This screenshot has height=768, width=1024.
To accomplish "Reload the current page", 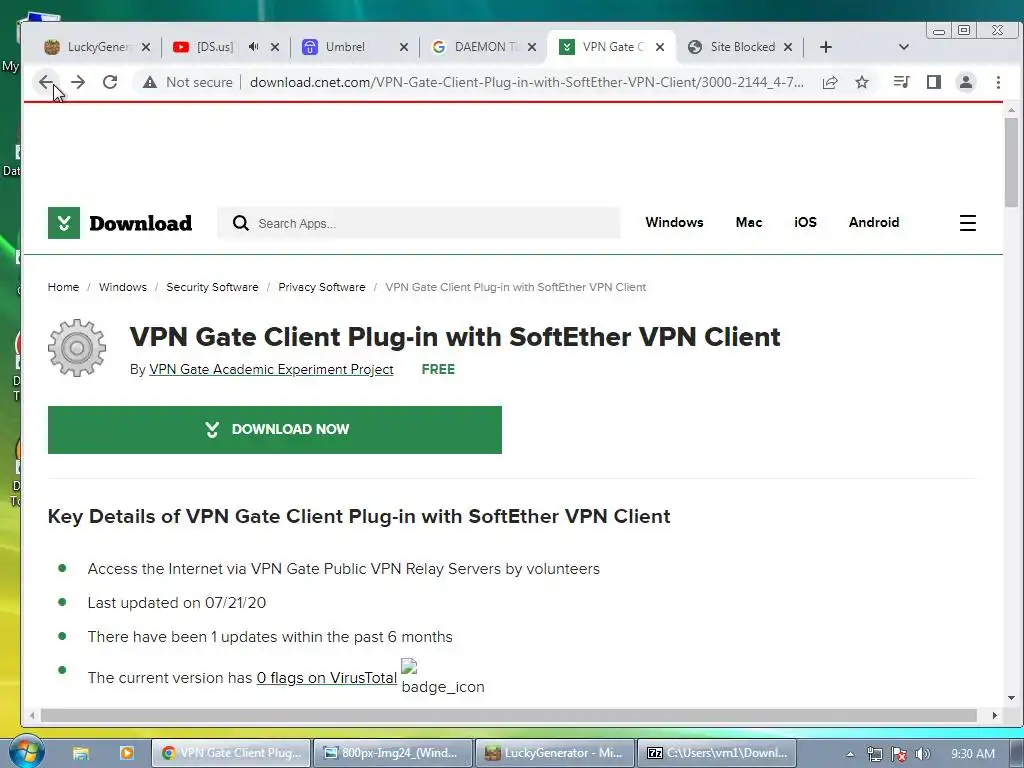I will click(110, 82).
